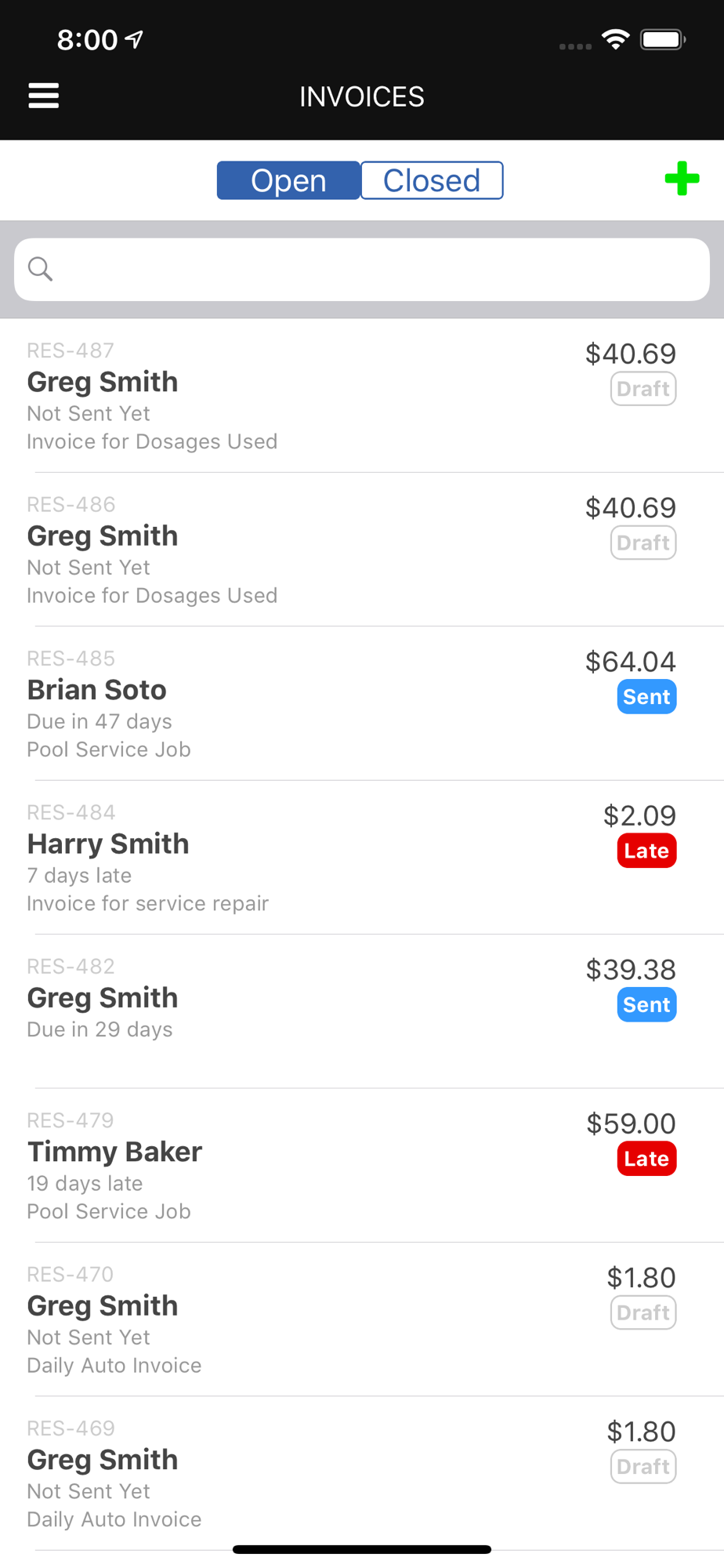The width and height of the screenshot is (724, 1568).
Task: Open Harry Smith's invoice RES-484
Action: (x=362, y=857)
